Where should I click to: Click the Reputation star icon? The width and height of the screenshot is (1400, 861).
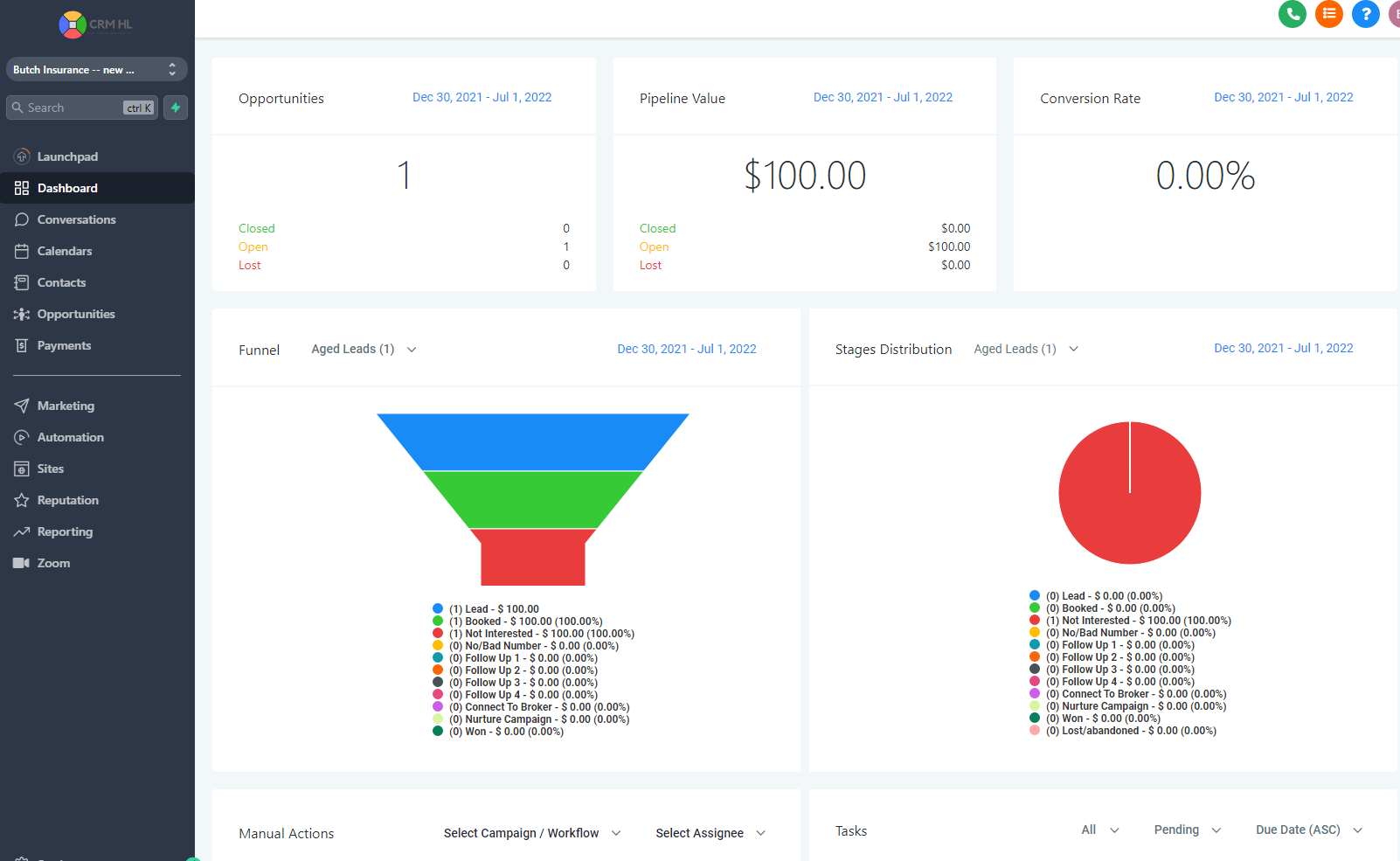point(21,499)
